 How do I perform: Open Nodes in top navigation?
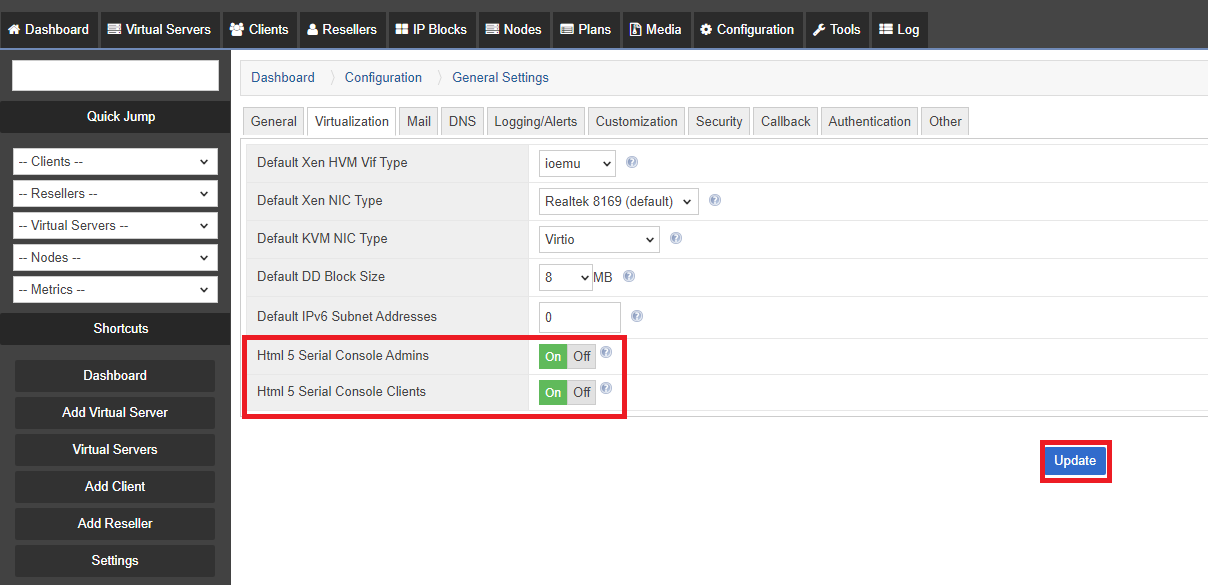tap(513, 29)
